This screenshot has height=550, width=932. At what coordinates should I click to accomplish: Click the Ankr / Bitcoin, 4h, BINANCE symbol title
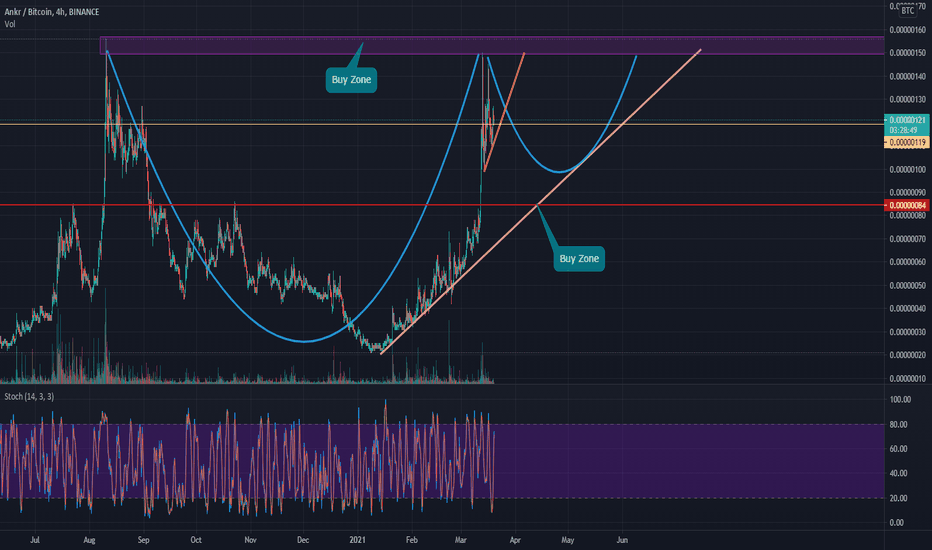point(52,12)
